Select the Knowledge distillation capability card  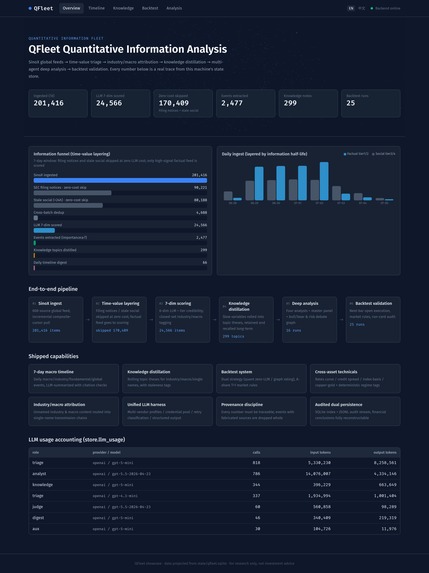click(167, 379)
